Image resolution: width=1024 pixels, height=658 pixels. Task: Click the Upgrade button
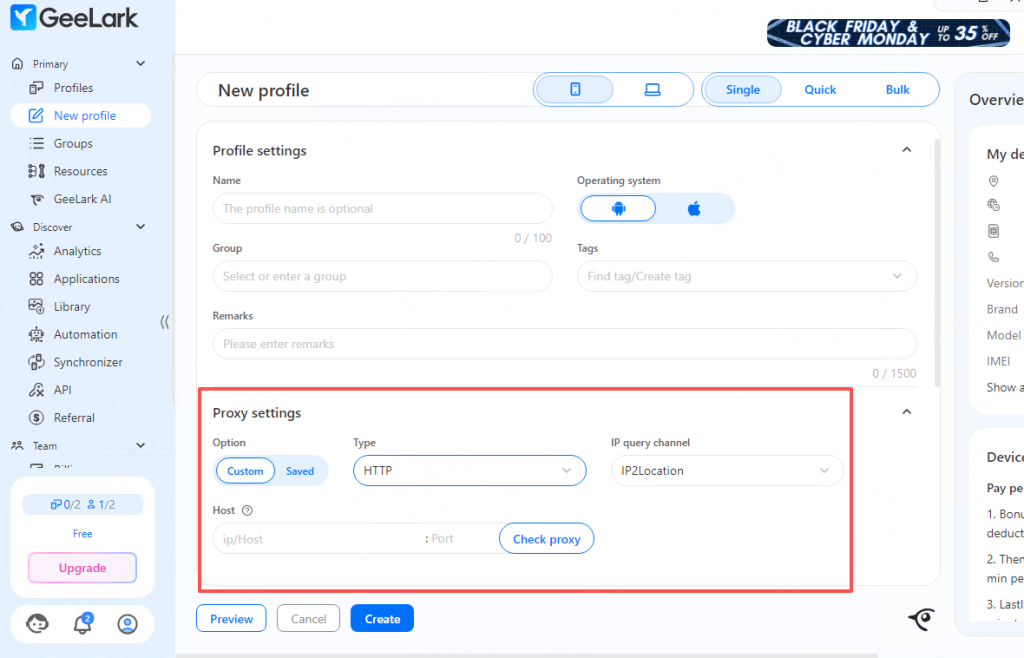[82, 568]
